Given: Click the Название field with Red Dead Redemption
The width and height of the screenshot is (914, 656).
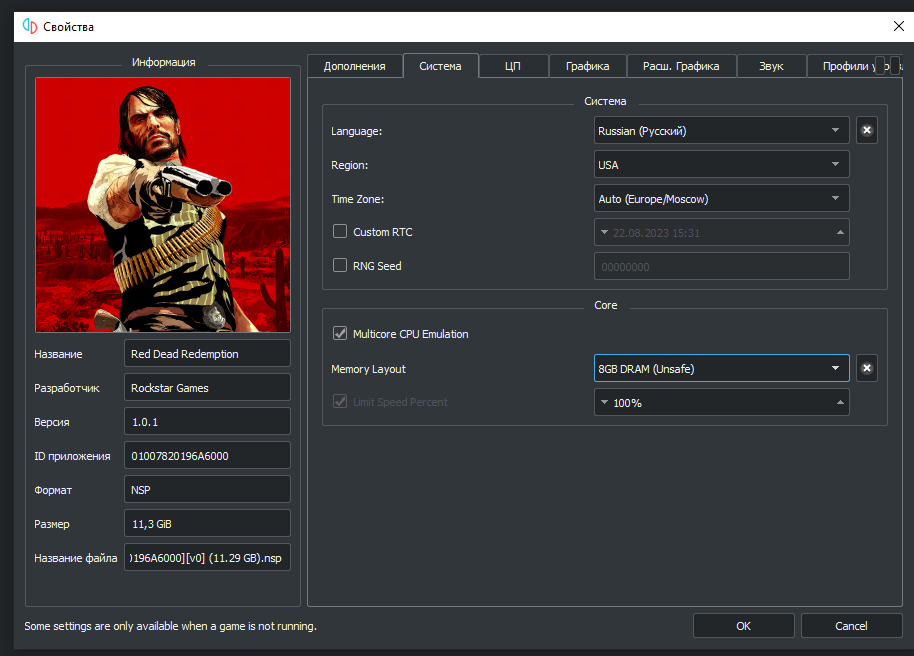Looking at the screenshot, I should (x=207, y=353).
